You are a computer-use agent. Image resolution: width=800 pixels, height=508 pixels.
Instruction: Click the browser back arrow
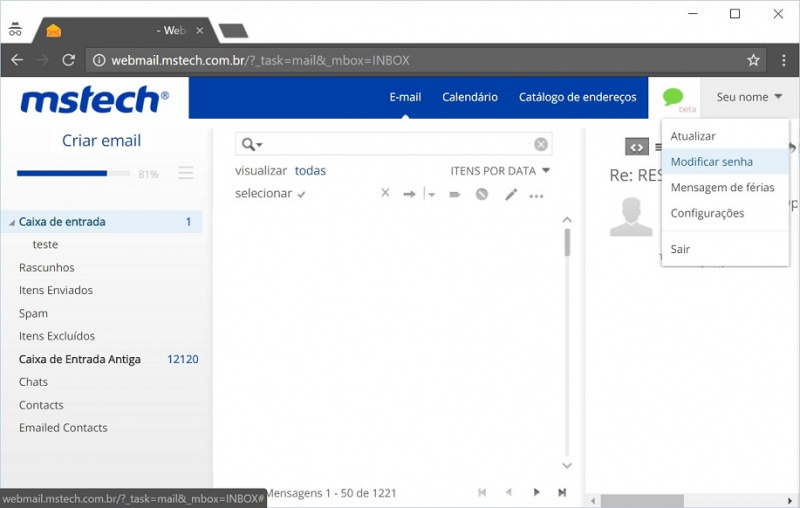17,60
